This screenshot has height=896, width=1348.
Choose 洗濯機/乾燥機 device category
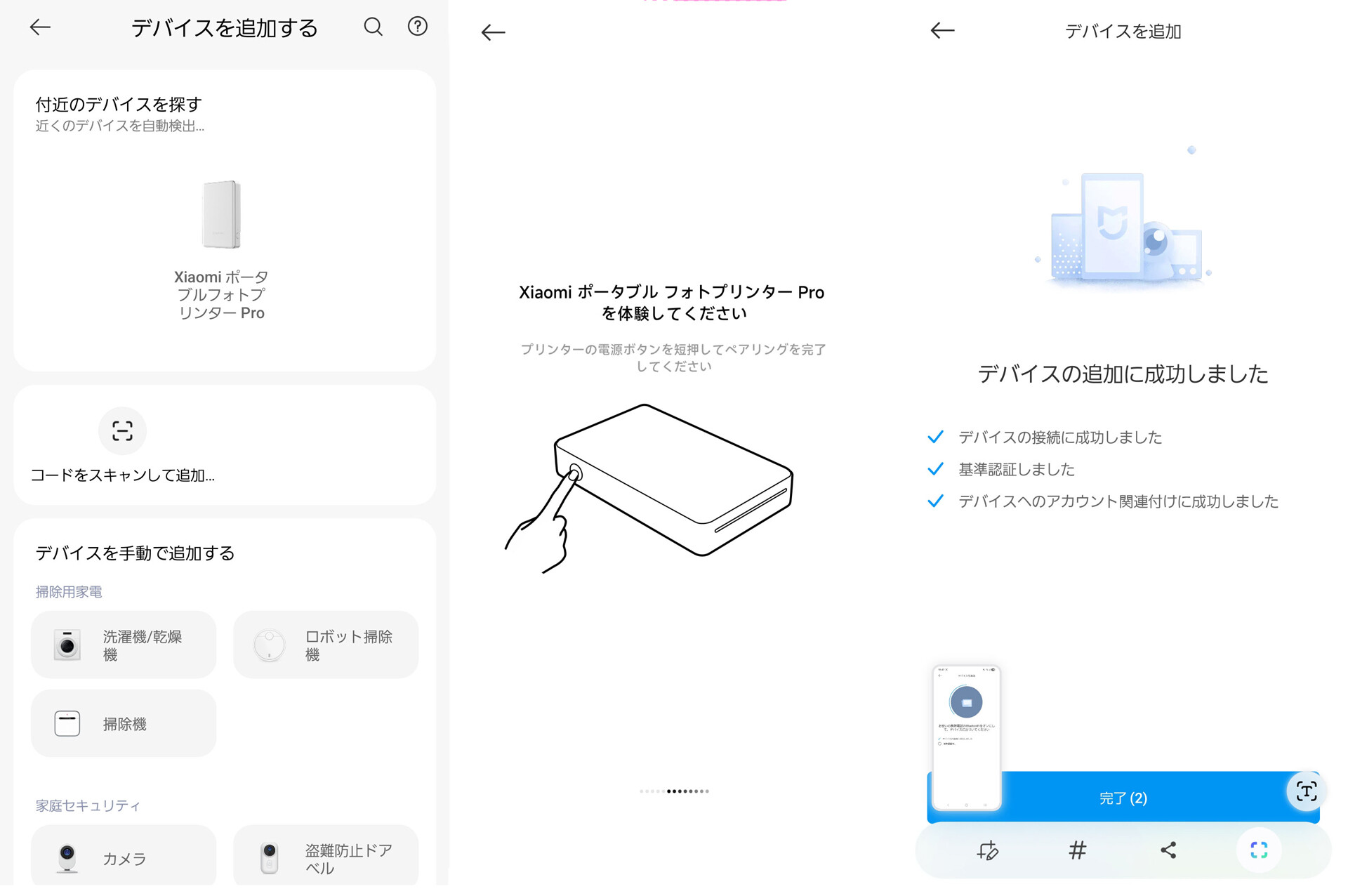point(124,645)
